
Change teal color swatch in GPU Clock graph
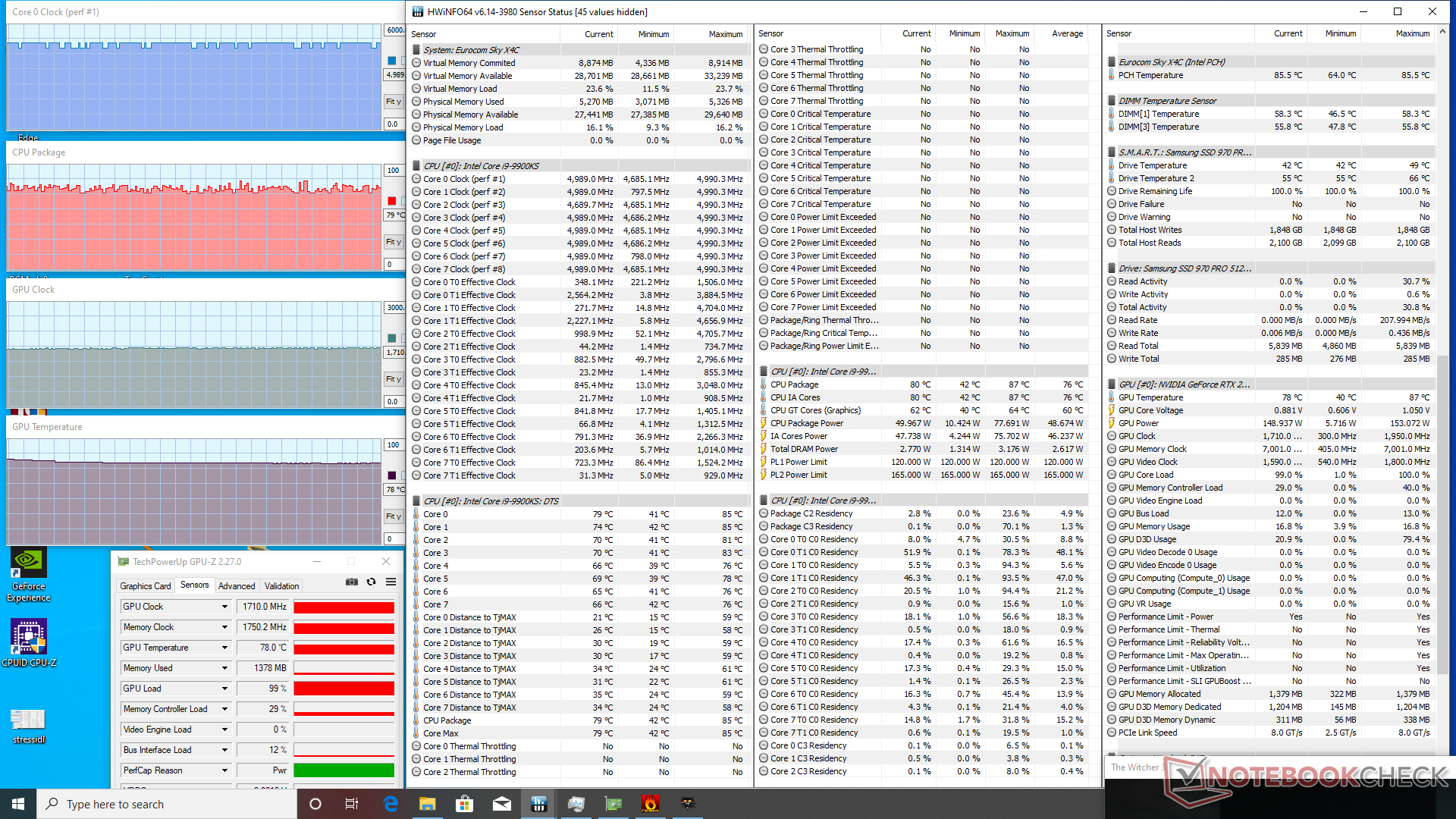pos(392,338)
